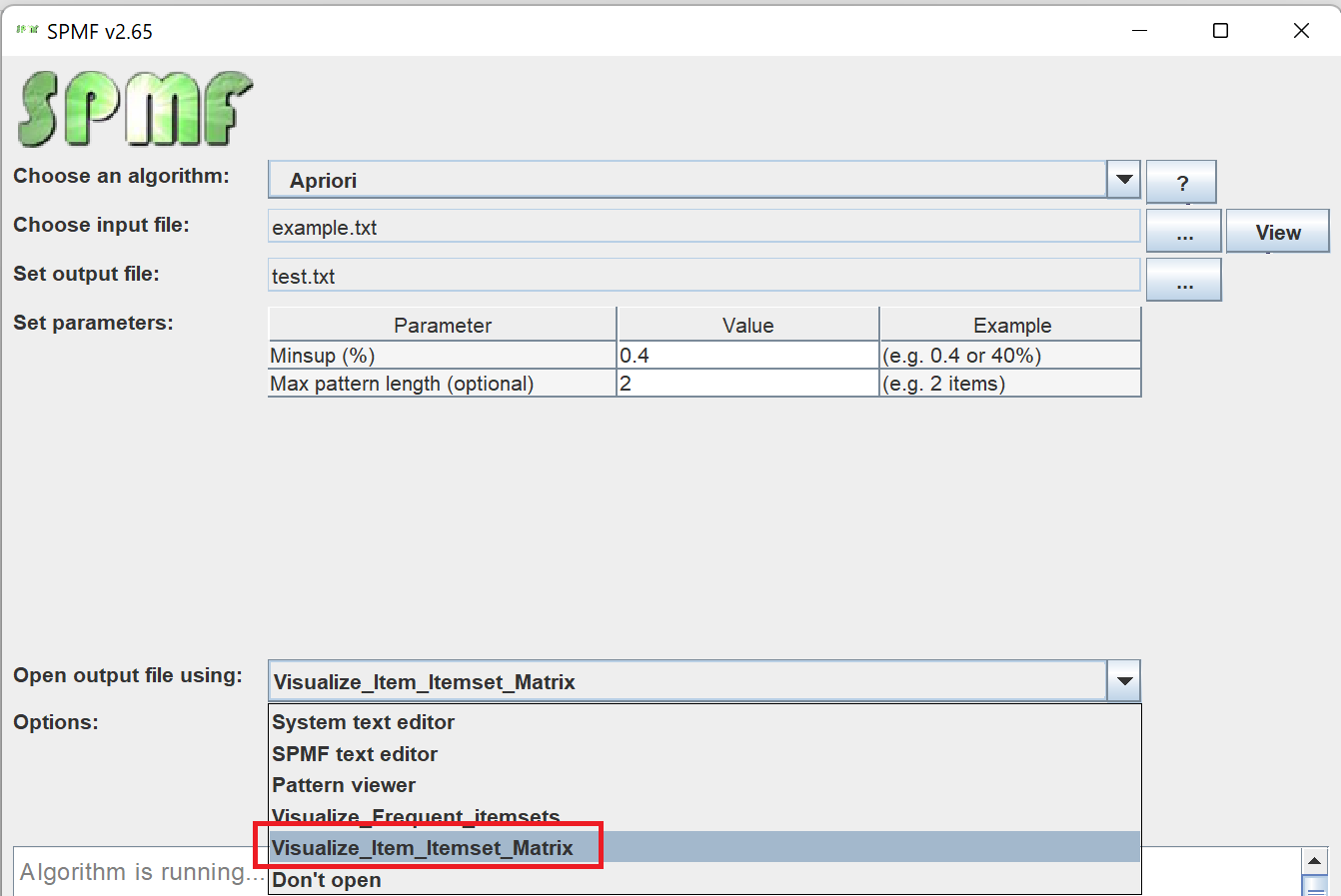
Task: Click the Visualize_Item_Itemset_Matrix combo box field
Action: pos(687,681)
